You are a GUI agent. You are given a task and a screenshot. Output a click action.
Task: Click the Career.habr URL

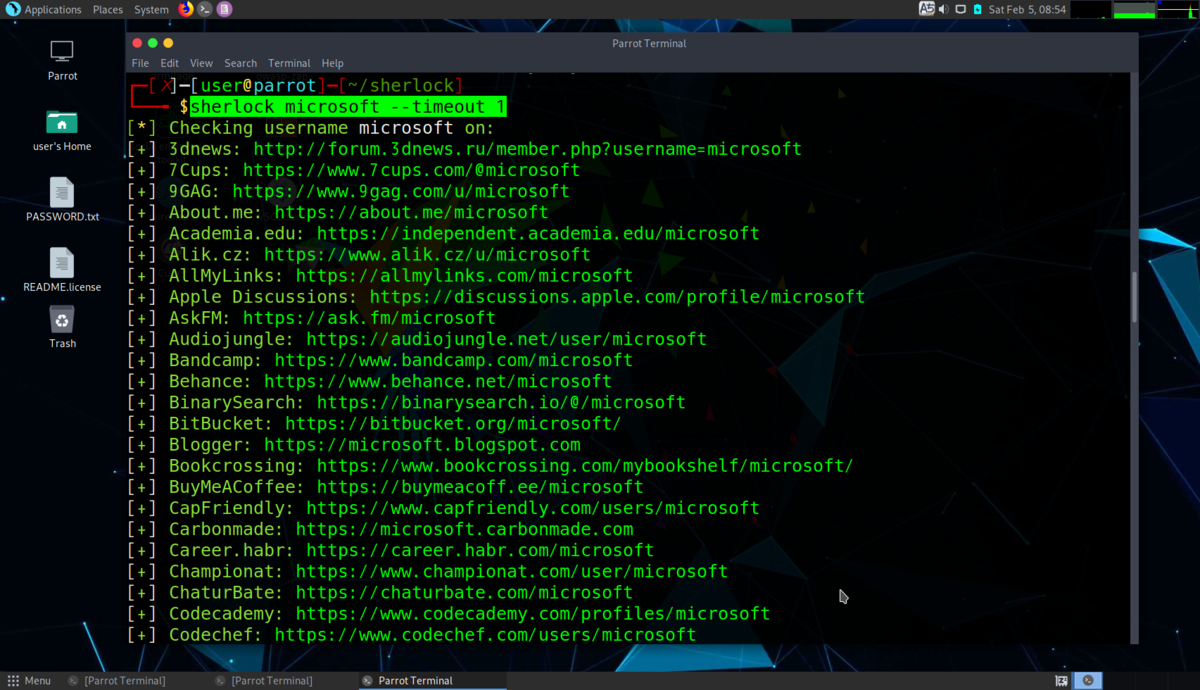coord(480,550)
